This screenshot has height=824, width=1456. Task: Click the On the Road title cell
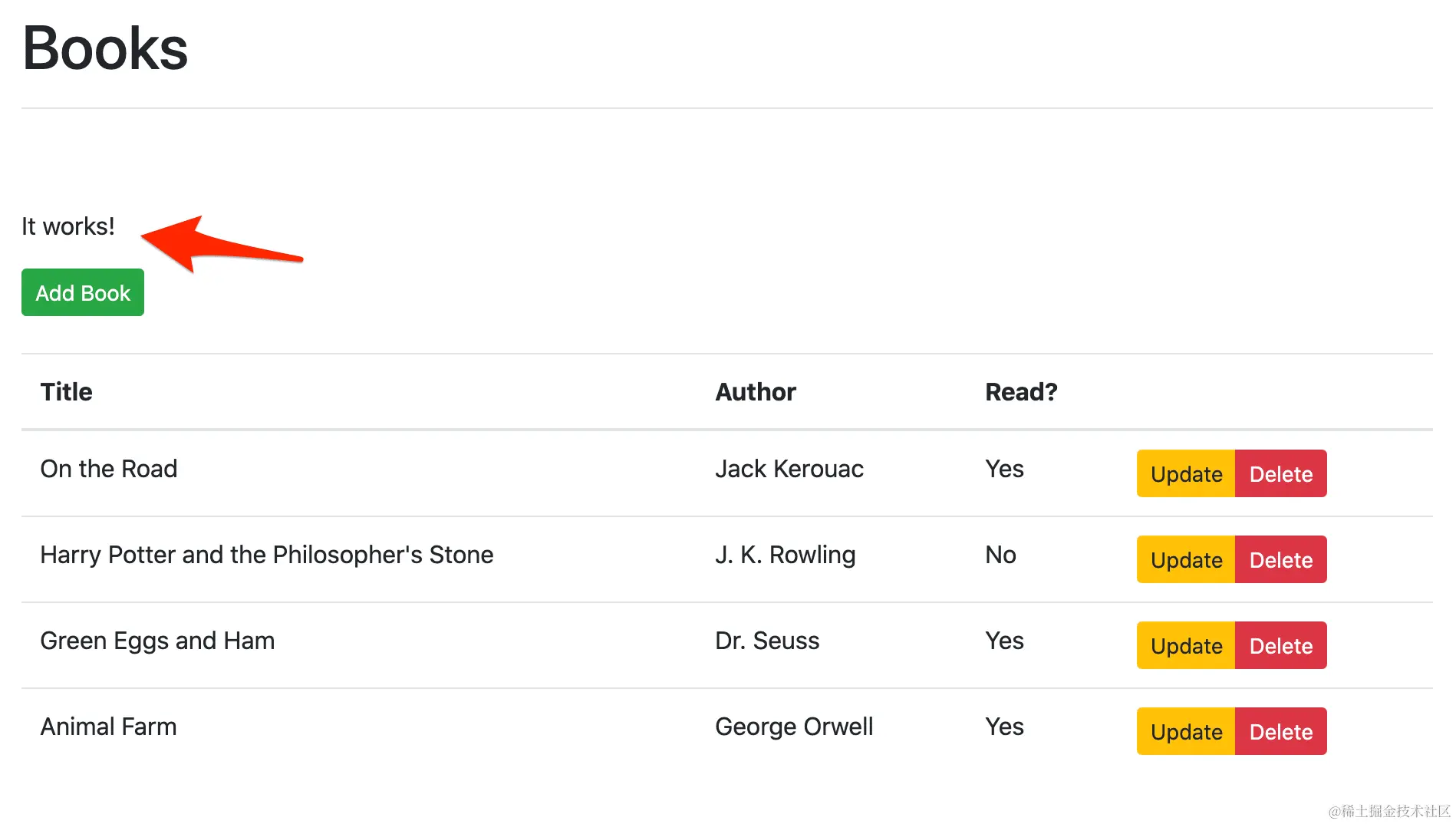(x=108, y=469)
